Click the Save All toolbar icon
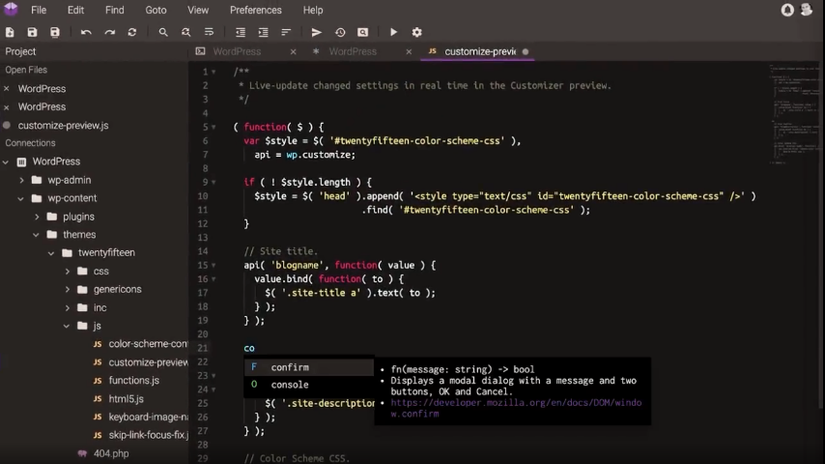825x464 pixels. [x=55, y=32]
